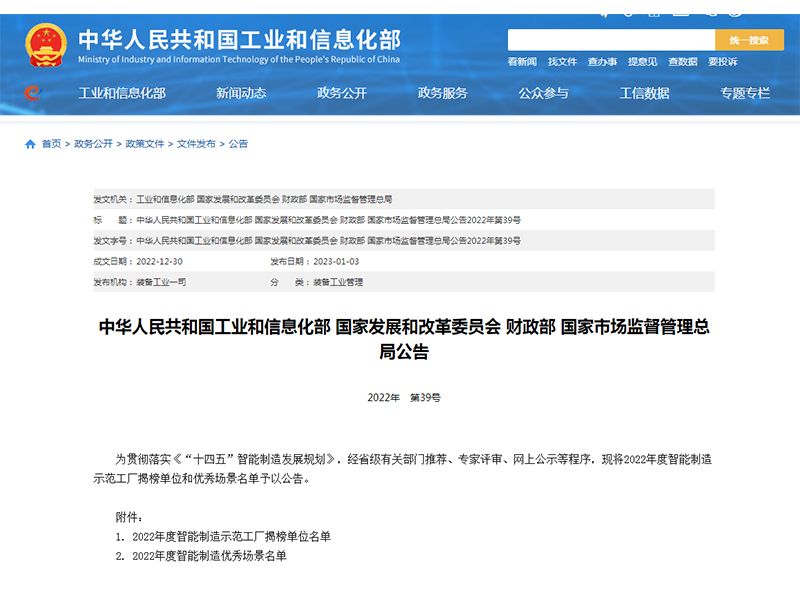This screenshot has width=800, height=600.
Task: Open the share icon in the top utility bar
Action: (x=604, y=10)
